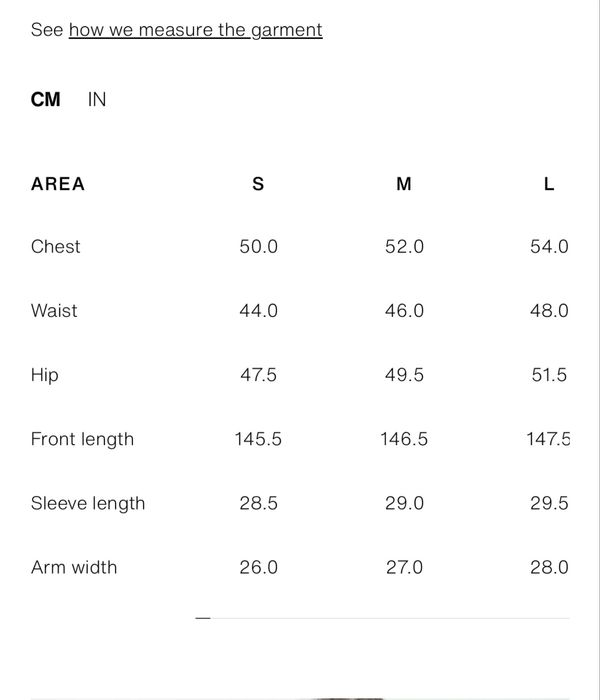This screenshot has height=700, width=600.
Task: Switch measurements to IN units
Action: [x=97, y=99]
